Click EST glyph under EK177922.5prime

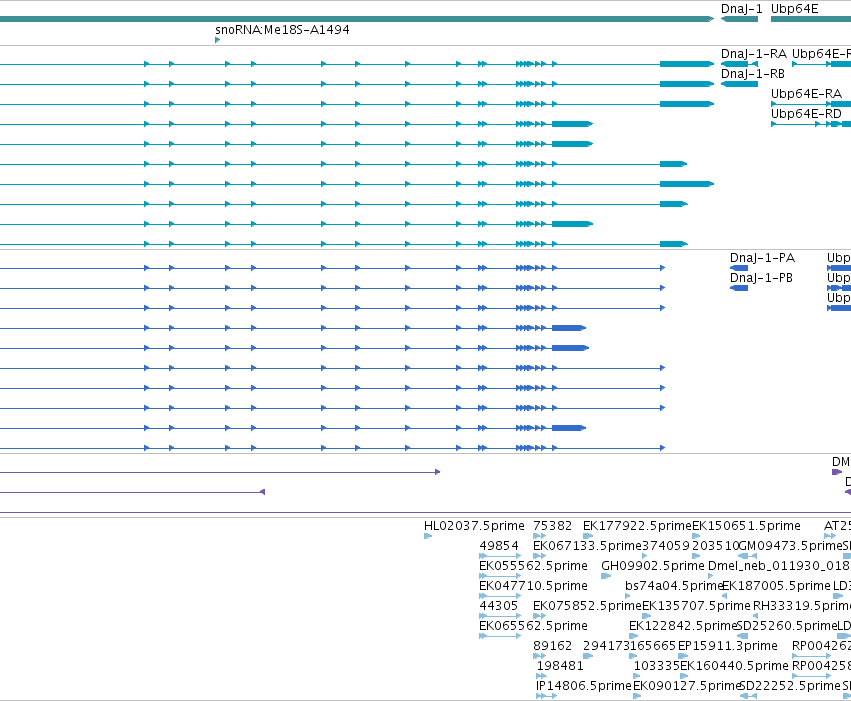pos(588,536)
